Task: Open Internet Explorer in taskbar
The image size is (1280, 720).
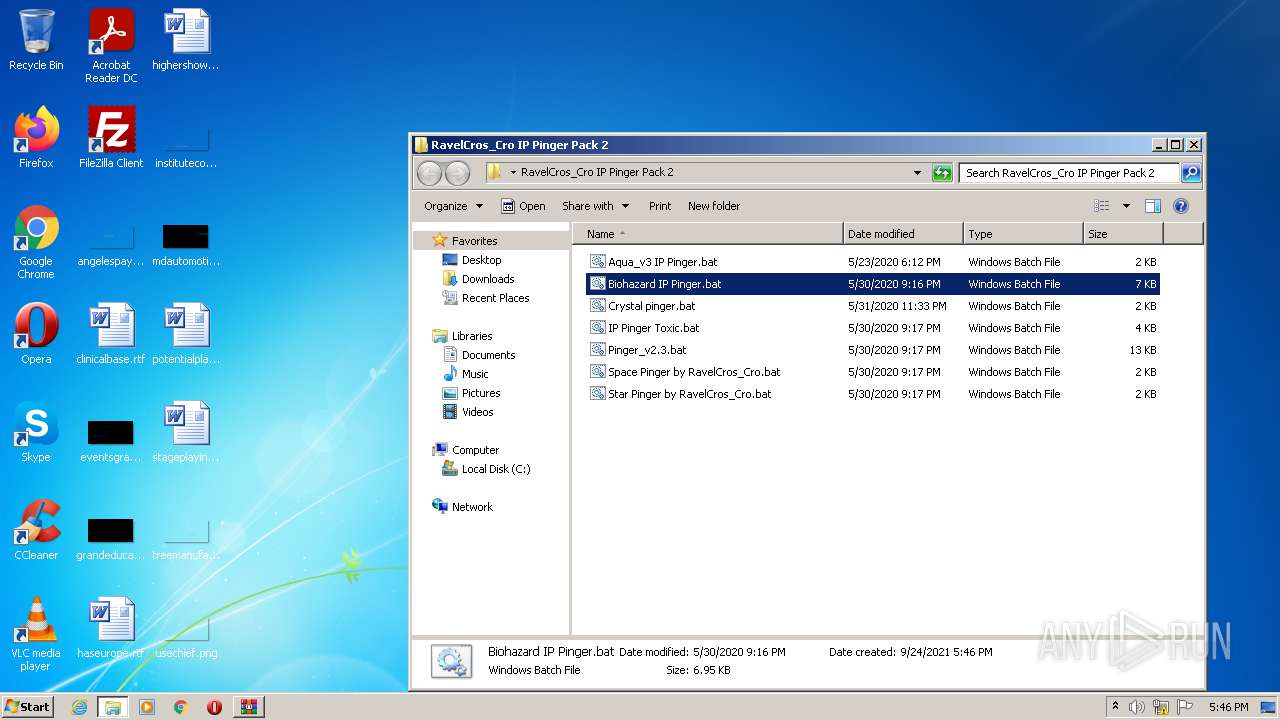Action: pyautogui.click(x=79, y=707)
